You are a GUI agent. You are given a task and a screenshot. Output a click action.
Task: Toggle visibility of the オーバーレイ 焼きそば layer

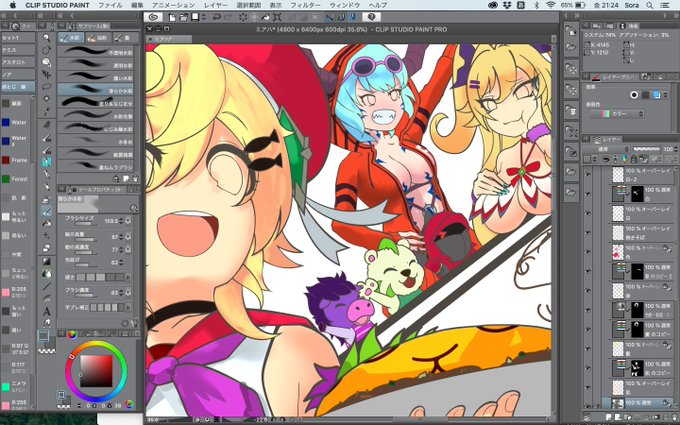pyautogui.click(x=588, y=232)
